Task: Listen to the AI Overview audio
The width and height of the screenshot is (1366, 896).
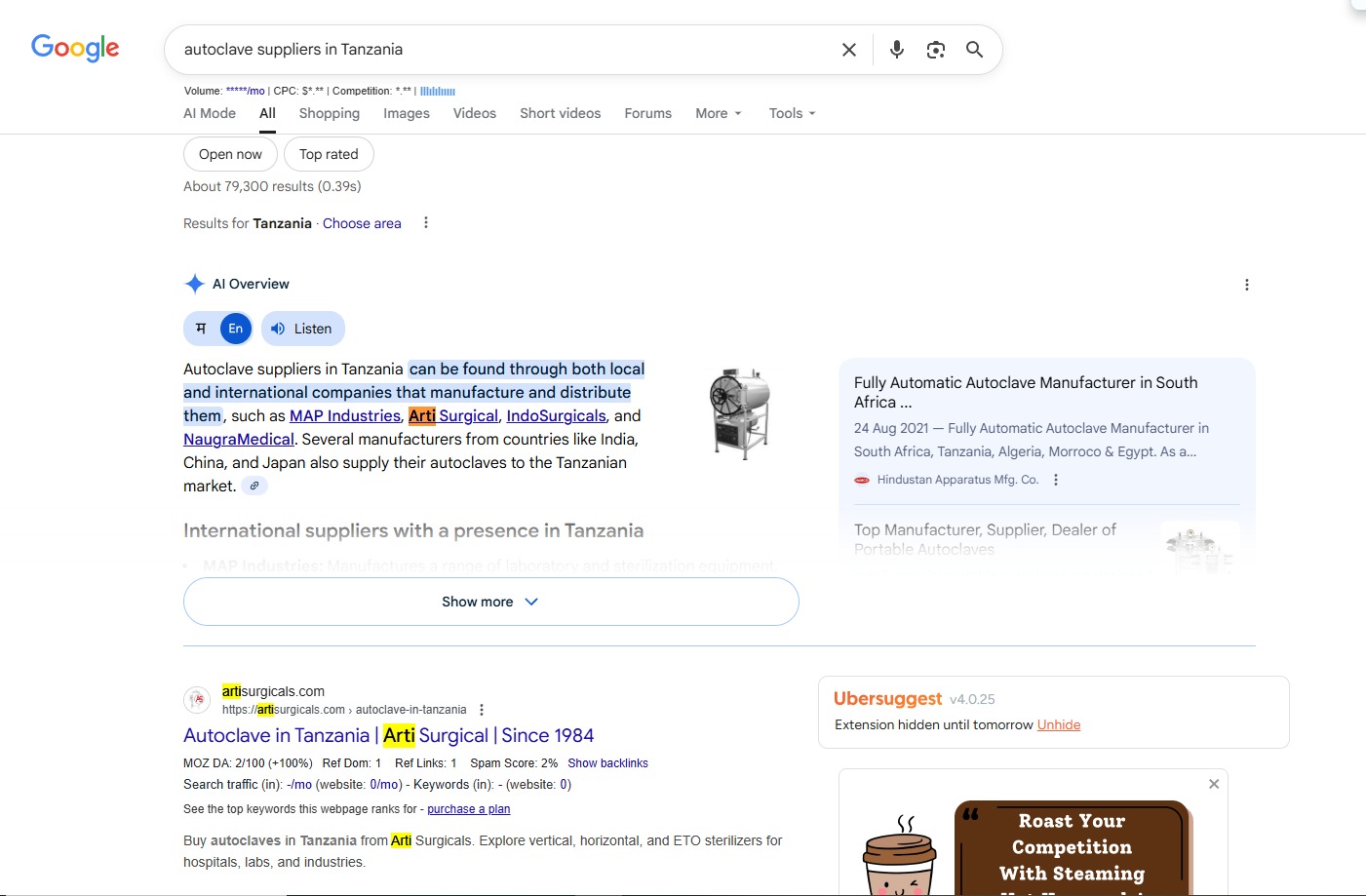Action: (303, 329)
